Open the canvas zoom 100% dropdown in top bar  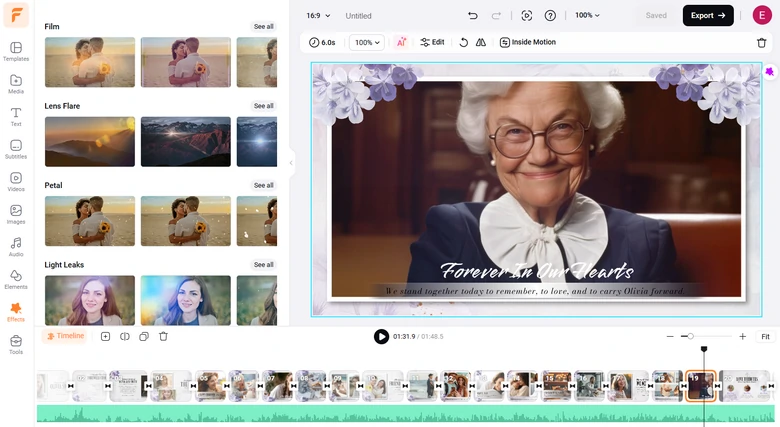(587, 15)
